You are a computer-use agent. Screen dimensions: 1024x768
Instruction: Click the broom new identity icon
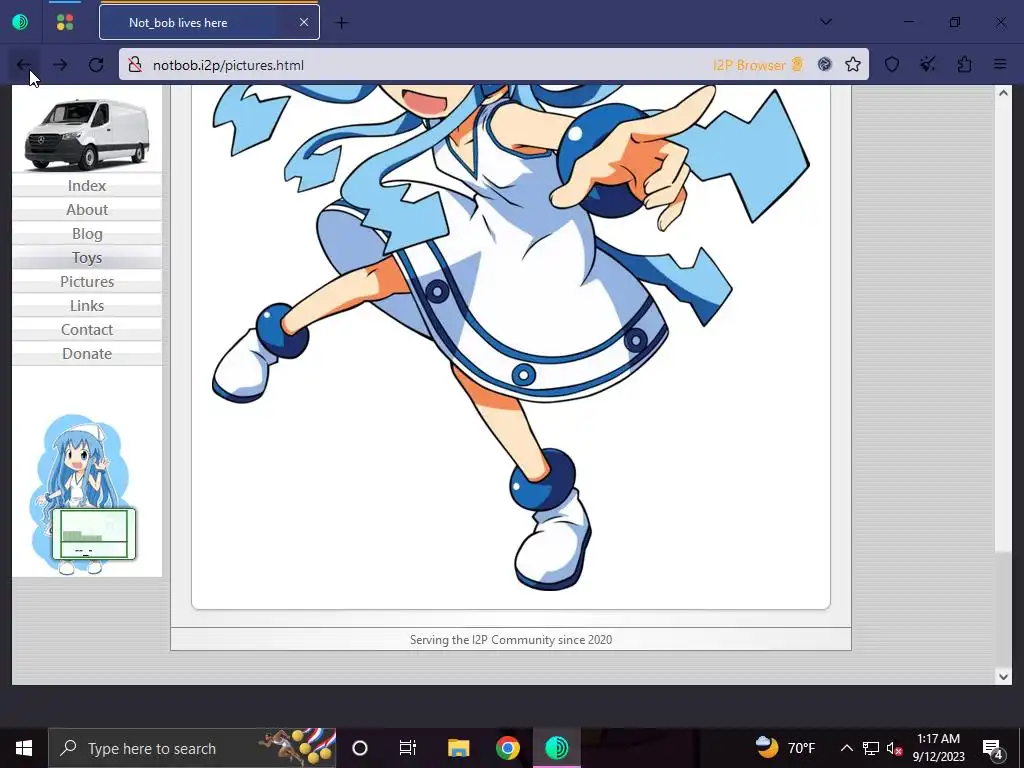point(927,64)
